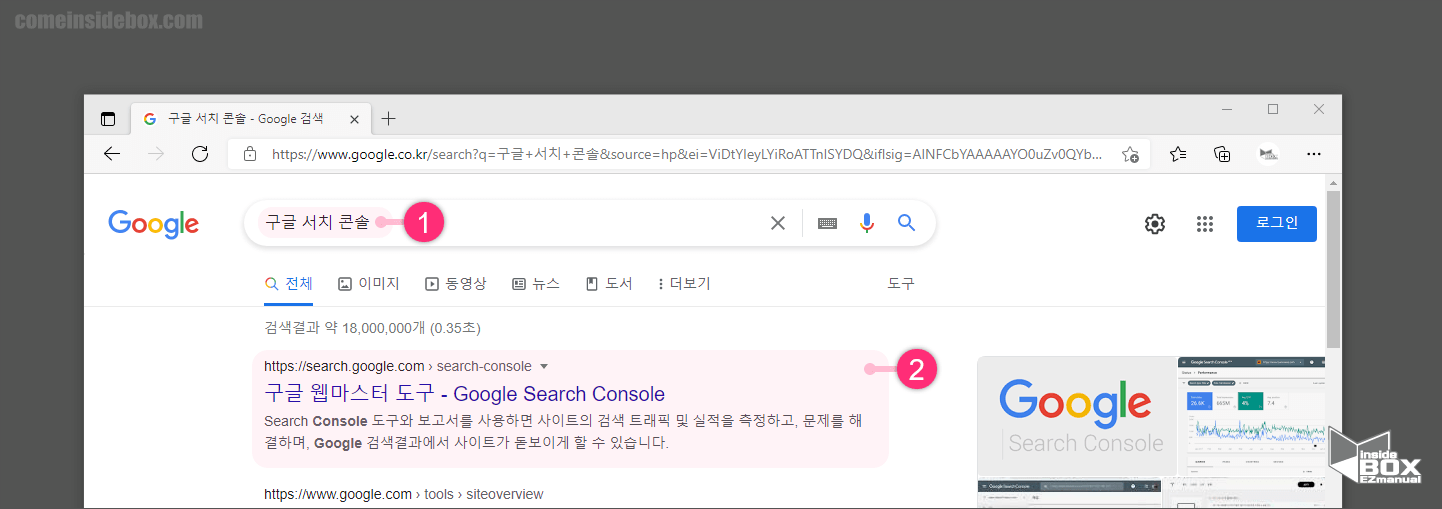The height and width of the screenshot is (509, 1442).
Task: Expand the 더보기 menu
Action: coord(684,284)
